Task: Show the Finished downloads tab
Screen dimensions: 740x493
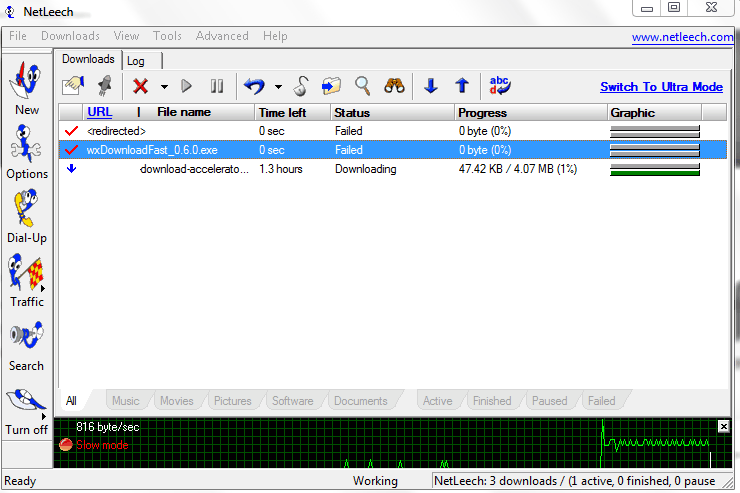Action: coord(492,401)
